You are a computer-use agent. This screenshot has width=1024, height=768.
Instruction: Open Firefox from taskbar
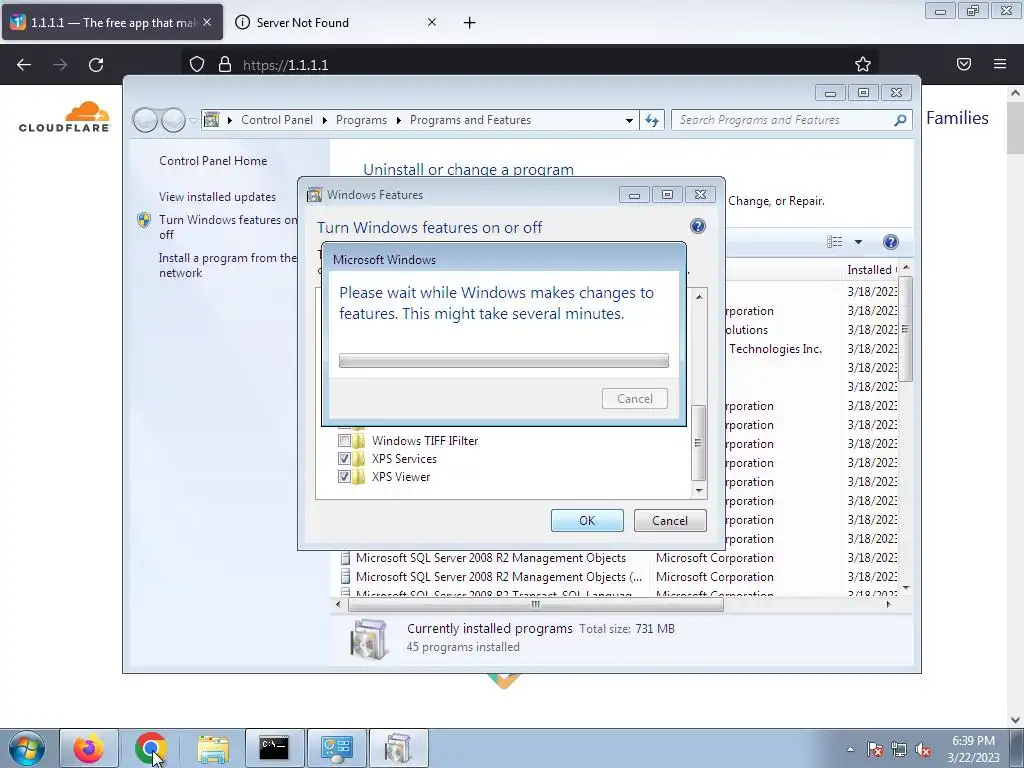(89, 748)
